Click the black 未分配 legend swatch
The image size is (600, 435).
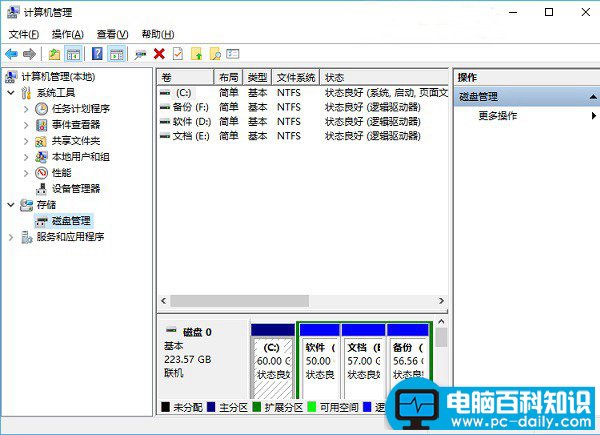[x=165, y=407]
